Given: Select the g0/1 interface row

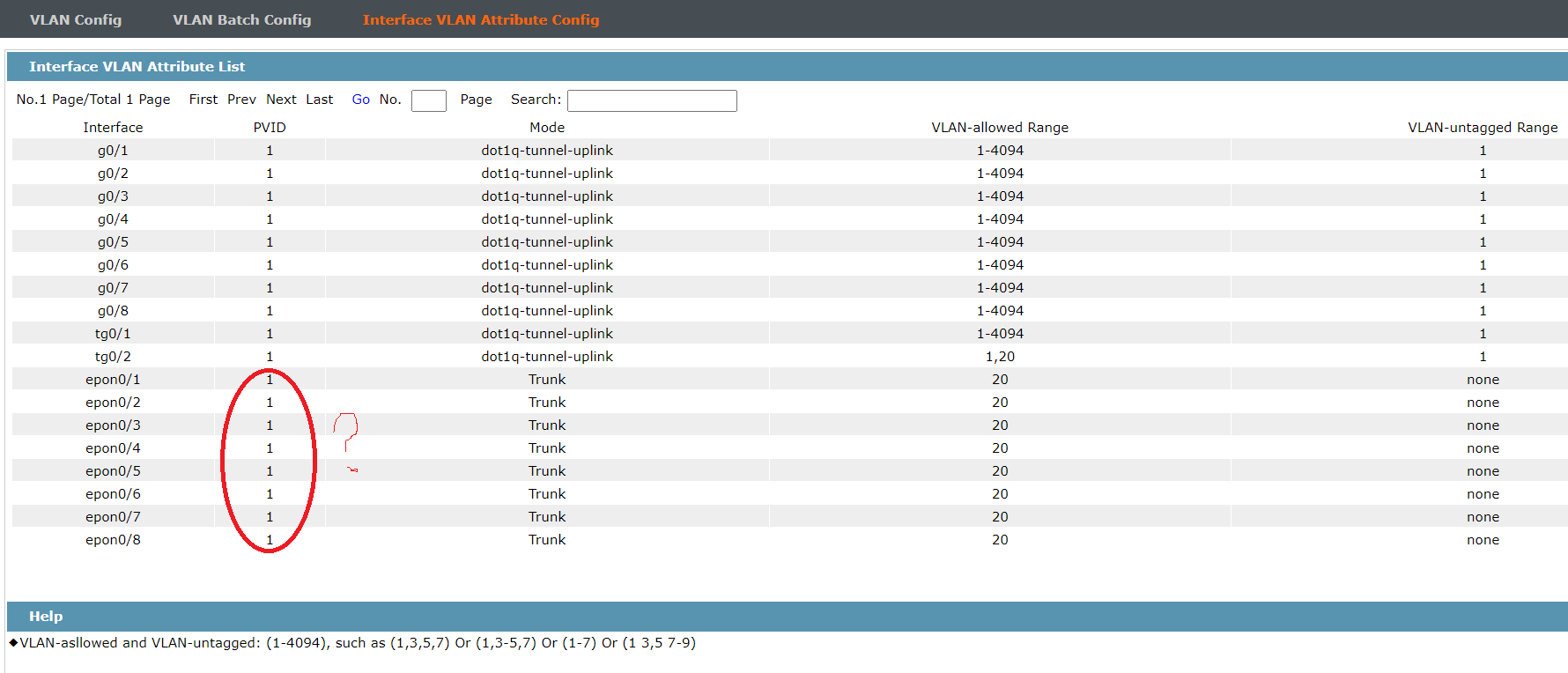Looking at the screenshot, I should tap(790, 150).
